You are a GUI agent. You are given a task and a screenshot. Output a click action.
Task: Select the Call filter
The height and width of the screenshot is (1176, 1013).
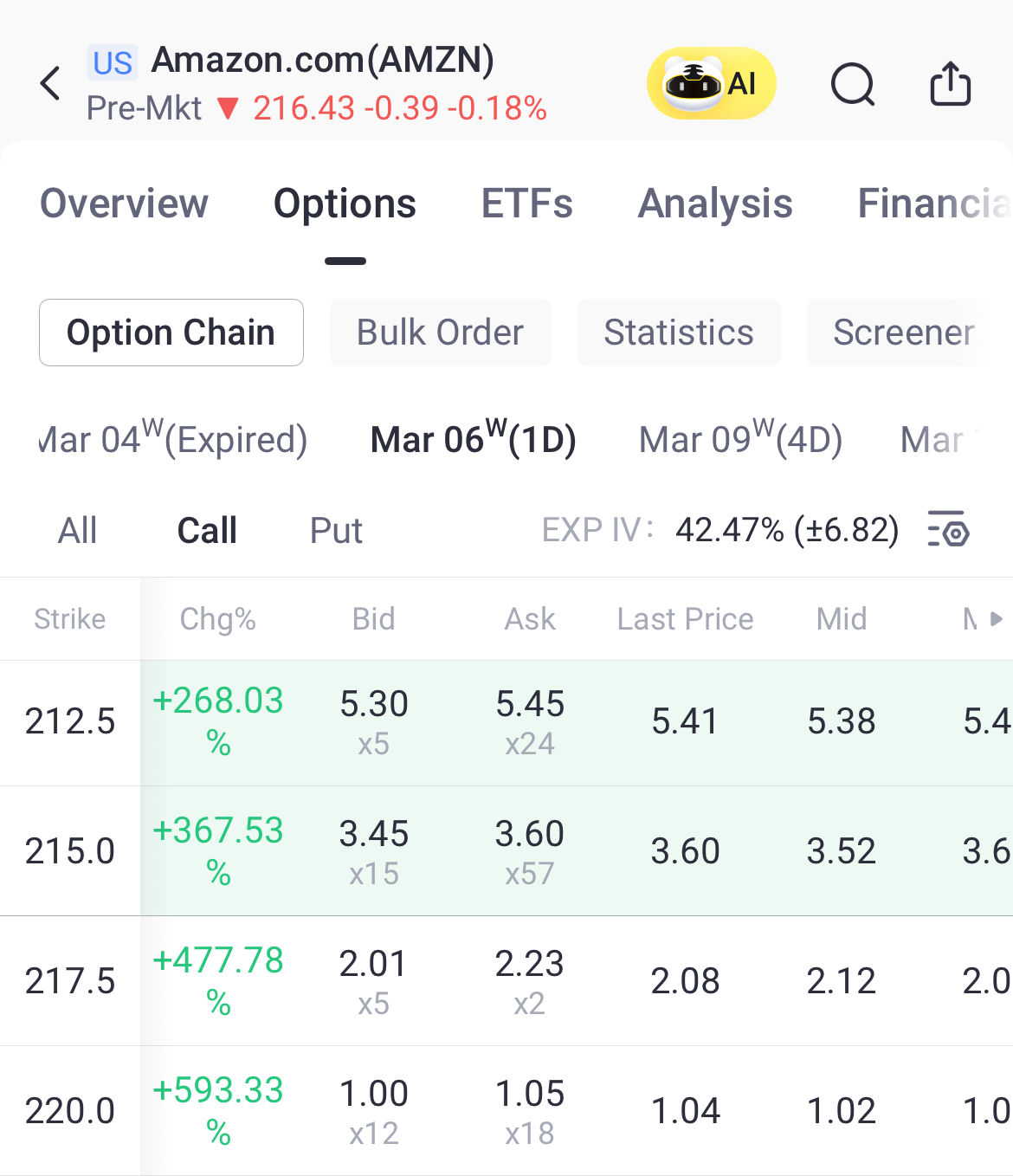click(207, 530)
